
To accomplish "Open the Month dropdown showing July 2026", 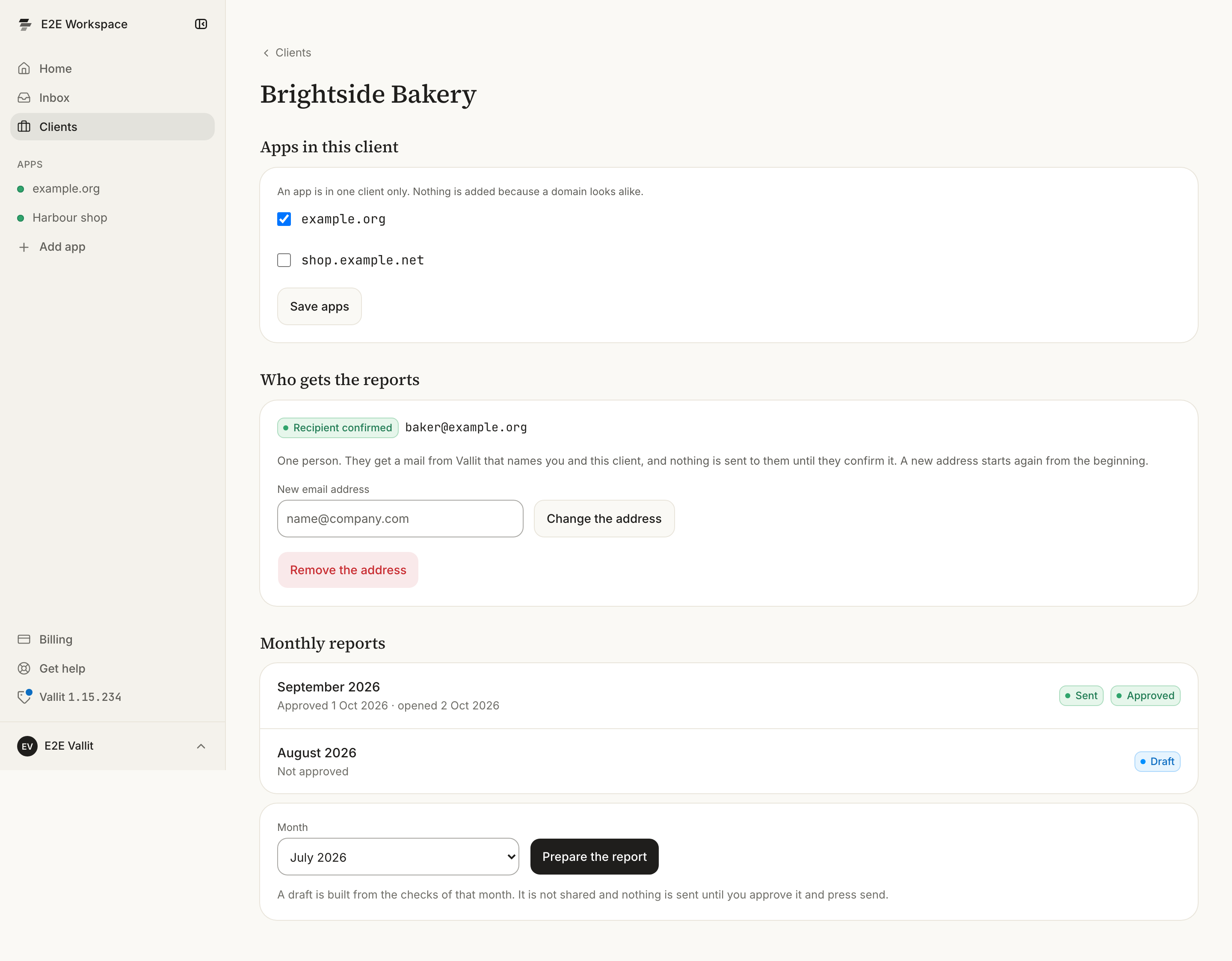I will click(398, 857).
